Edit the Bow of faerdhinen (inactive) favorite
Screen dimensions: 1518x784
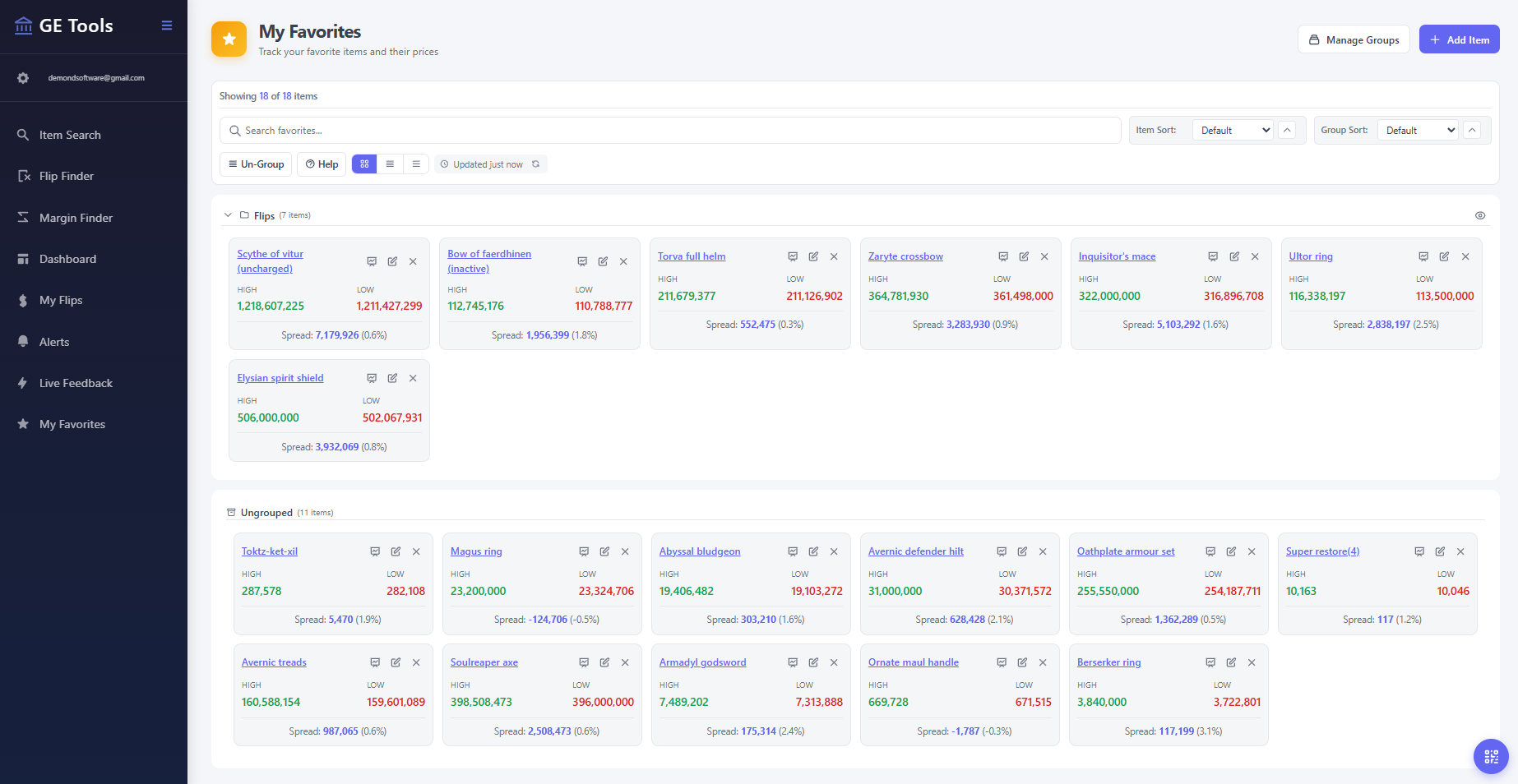(603, 261)
